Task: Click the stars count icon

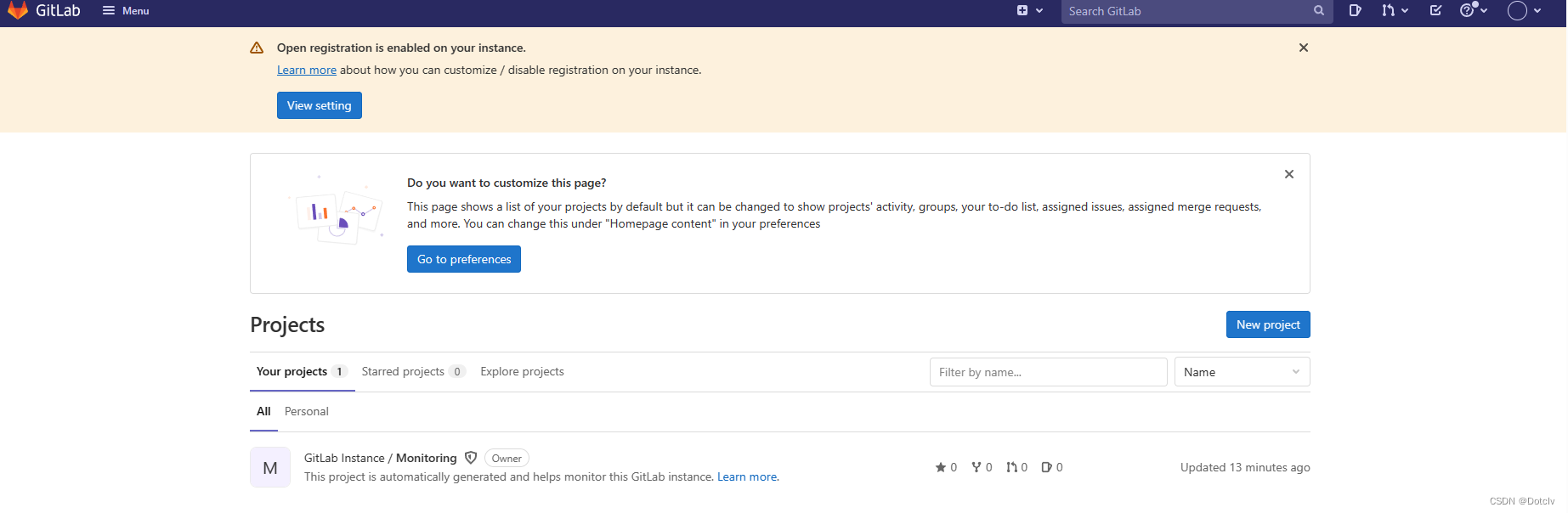Action: pyautogui.click(x=940, y=467)
